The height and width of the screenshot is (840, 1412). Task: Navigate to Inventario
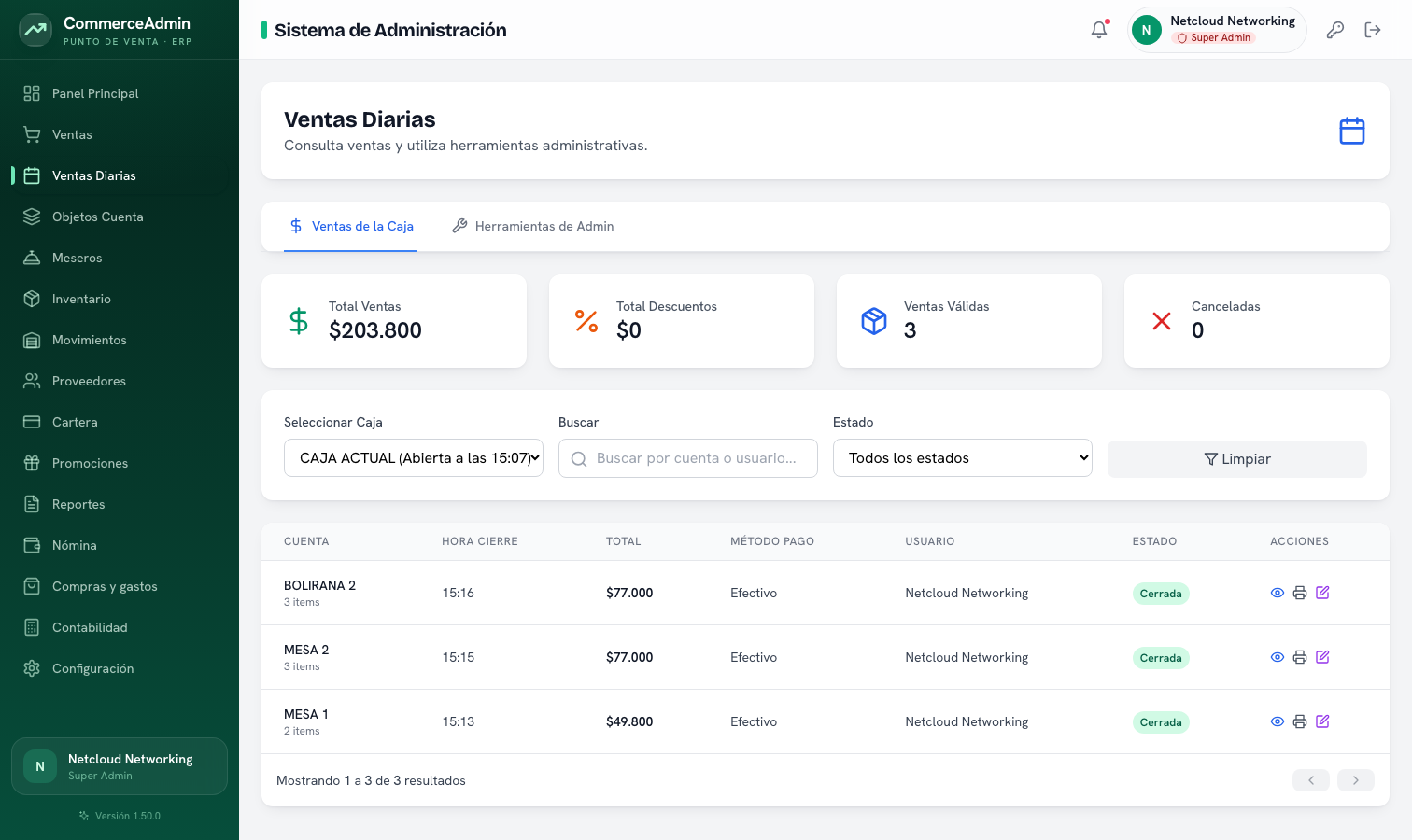pos(120,299)
